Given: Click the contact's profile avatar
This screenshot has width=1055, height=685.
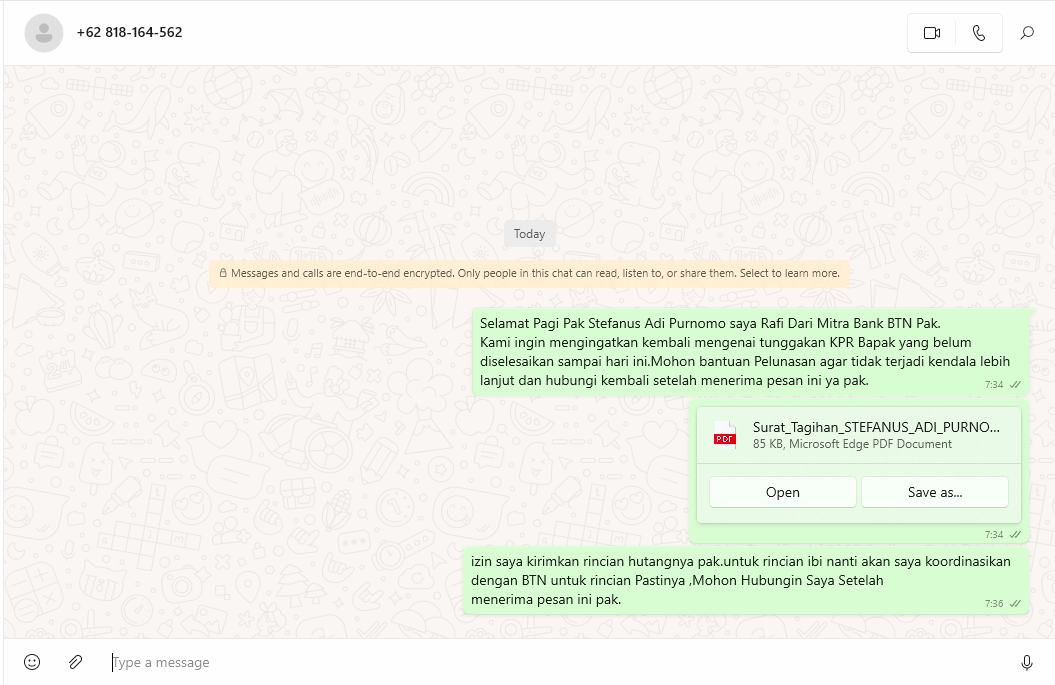Looking at the screenshot, I should tap(43, 33).
